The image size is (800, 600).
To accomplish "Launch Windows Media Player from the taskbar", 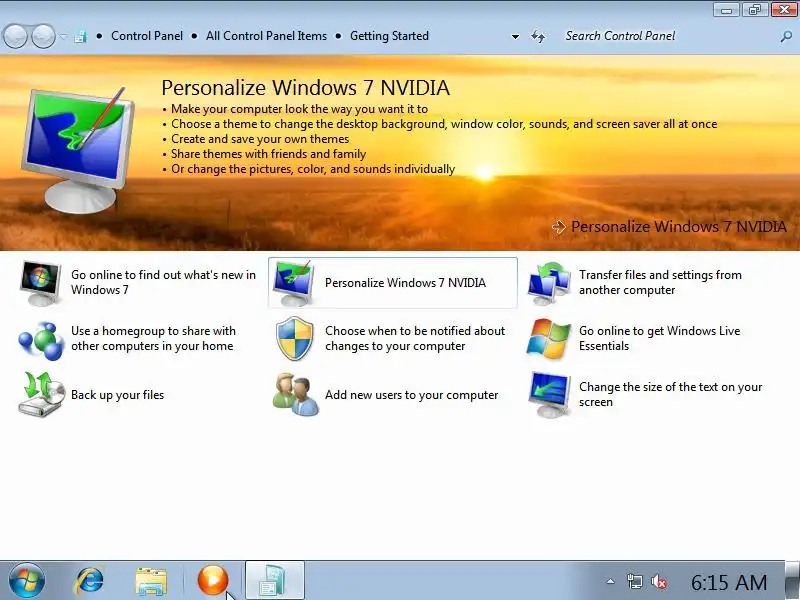I will tap(212, 580).
